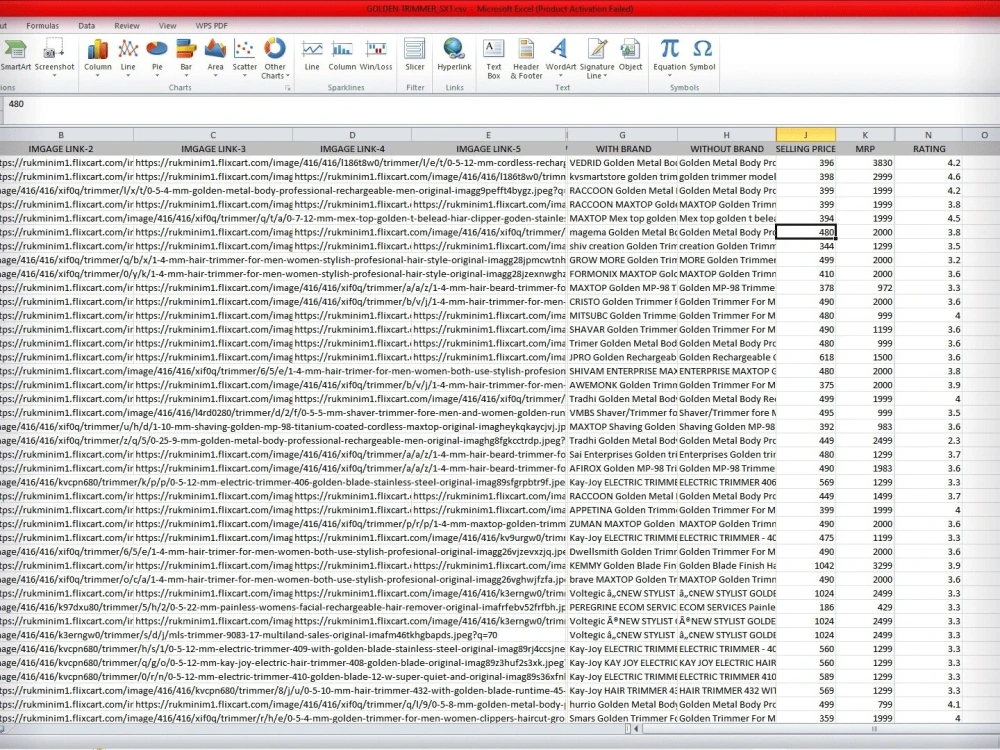Insert a Hyperlink
Screen dimensions: 1000x750
pyautogui.click(x=454, y=55)
